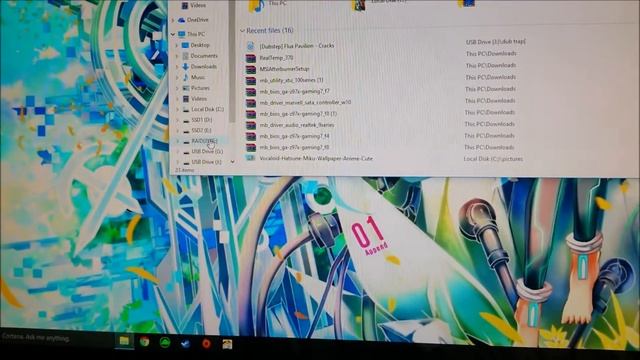
Task: Click the Desktop folder icon in sidebar
Action: click(x=185, y=45)
